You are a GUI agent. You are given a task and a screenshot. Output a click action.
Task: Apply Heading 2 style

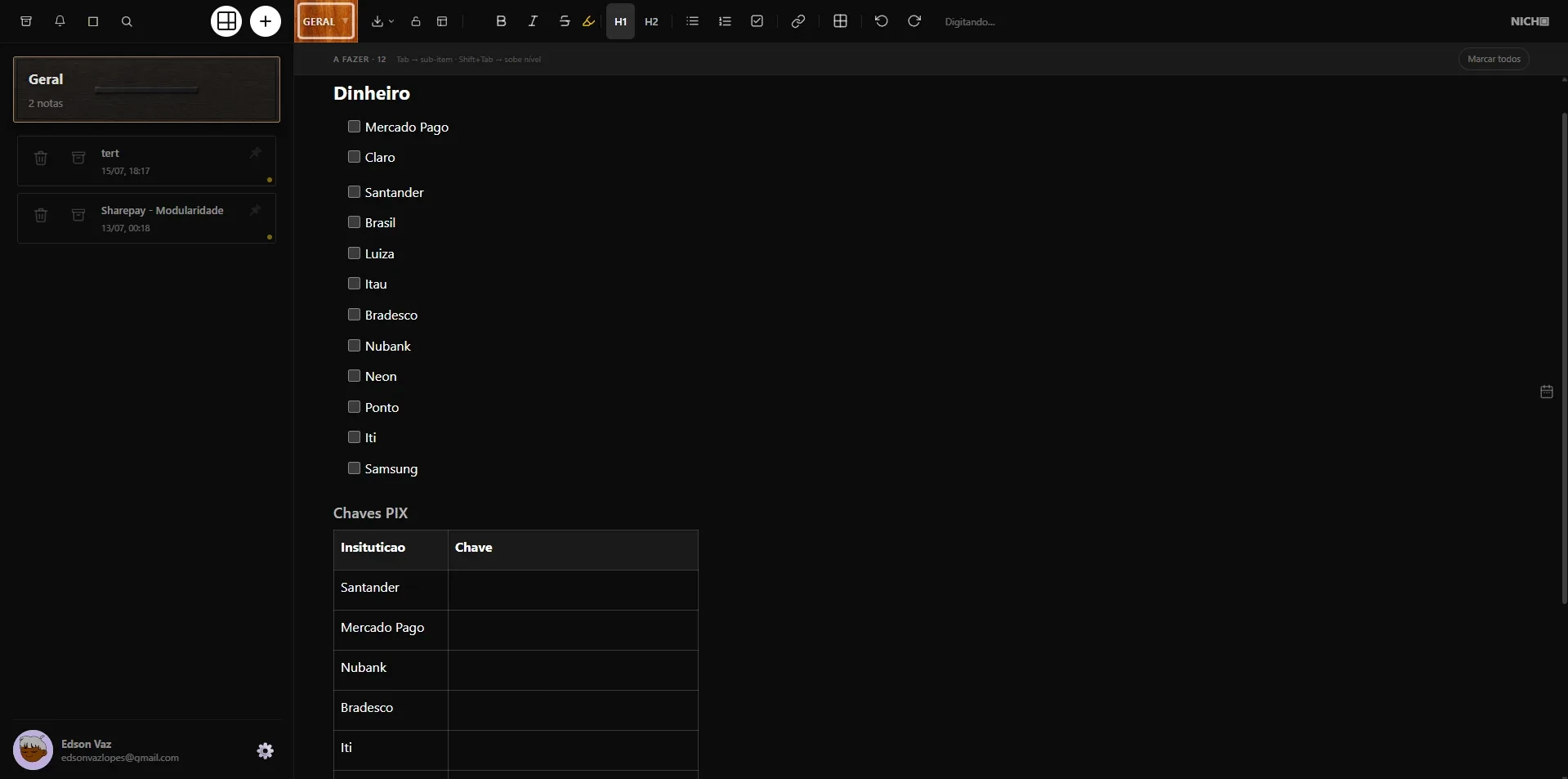coord(651,21)
